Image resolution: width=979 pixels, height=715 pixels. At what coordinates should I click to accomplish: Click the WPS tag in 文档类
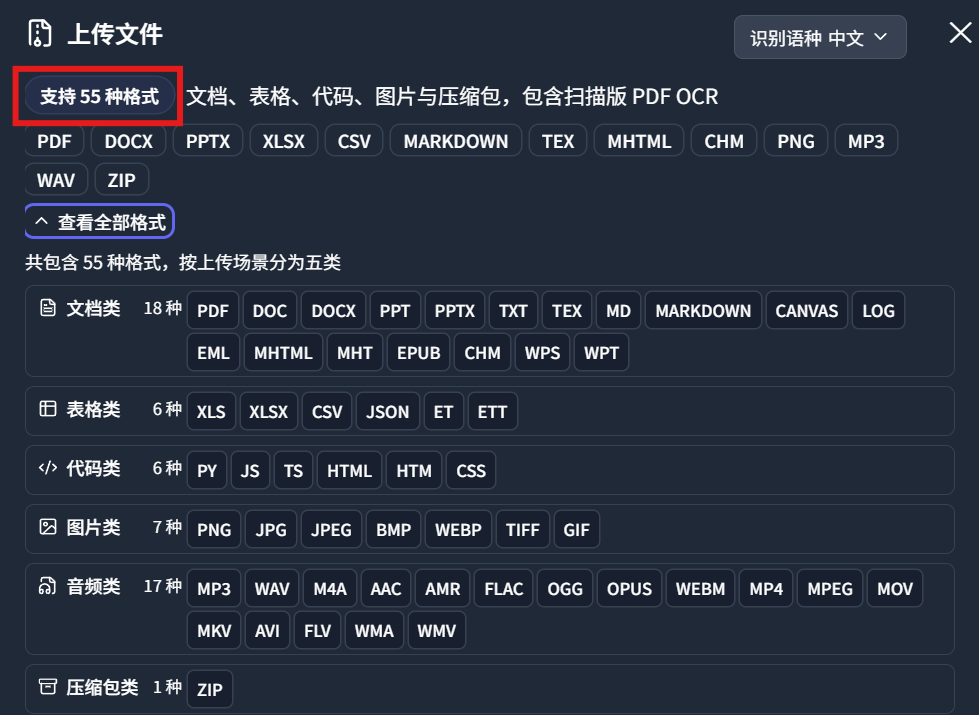(x=542, y=353)
